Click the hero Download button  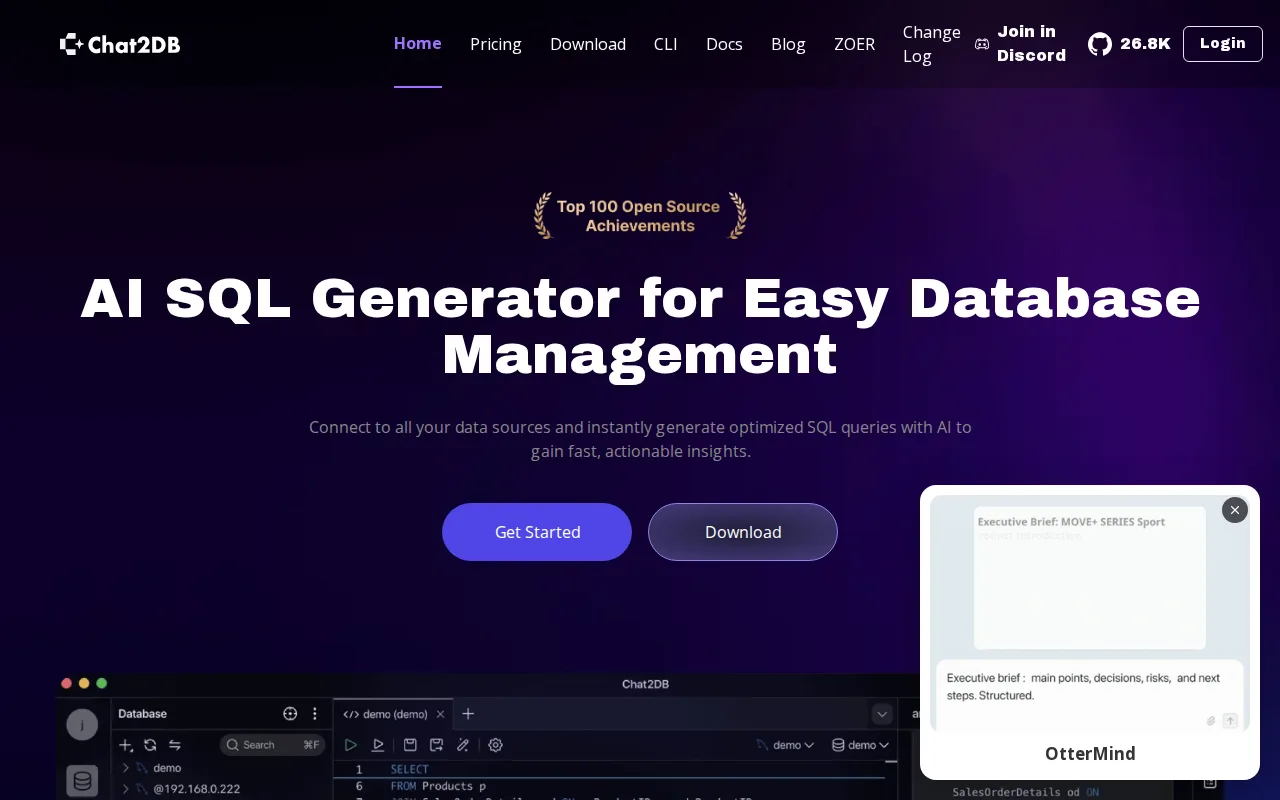[743, 532]
